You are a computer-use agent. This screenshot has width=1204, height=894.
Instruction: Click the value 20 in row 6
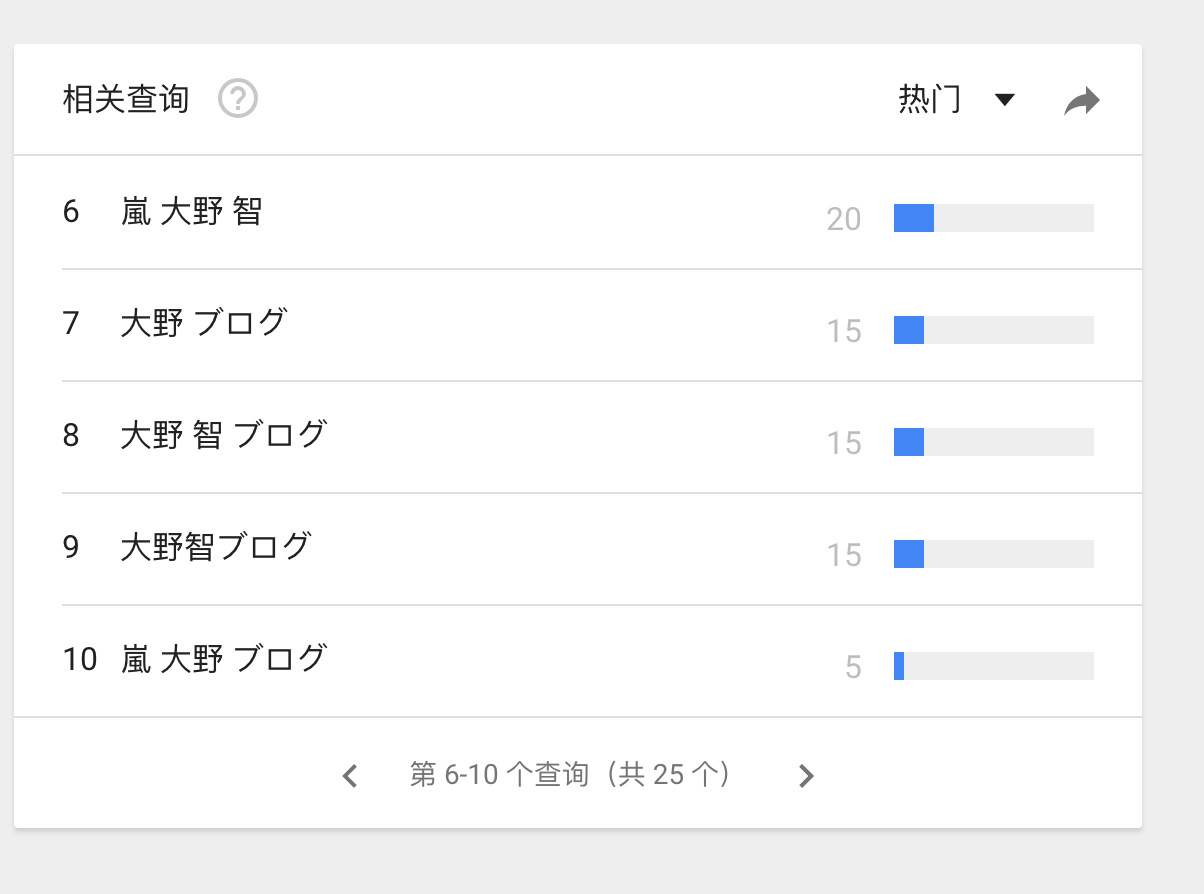pos(843,219)
